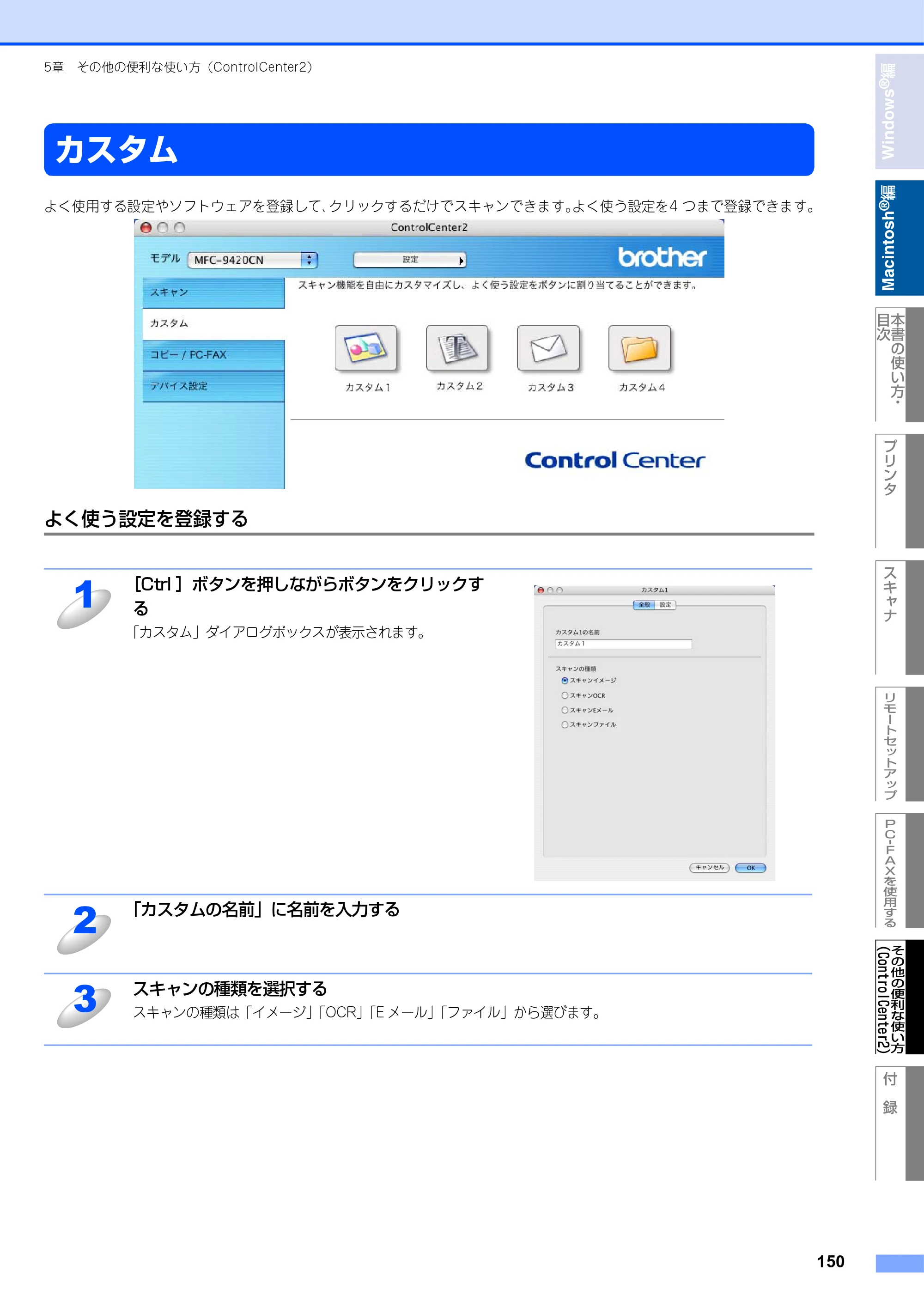Switch to the 設定 tab in the カスタム1 dialog

tap(665, 605)
